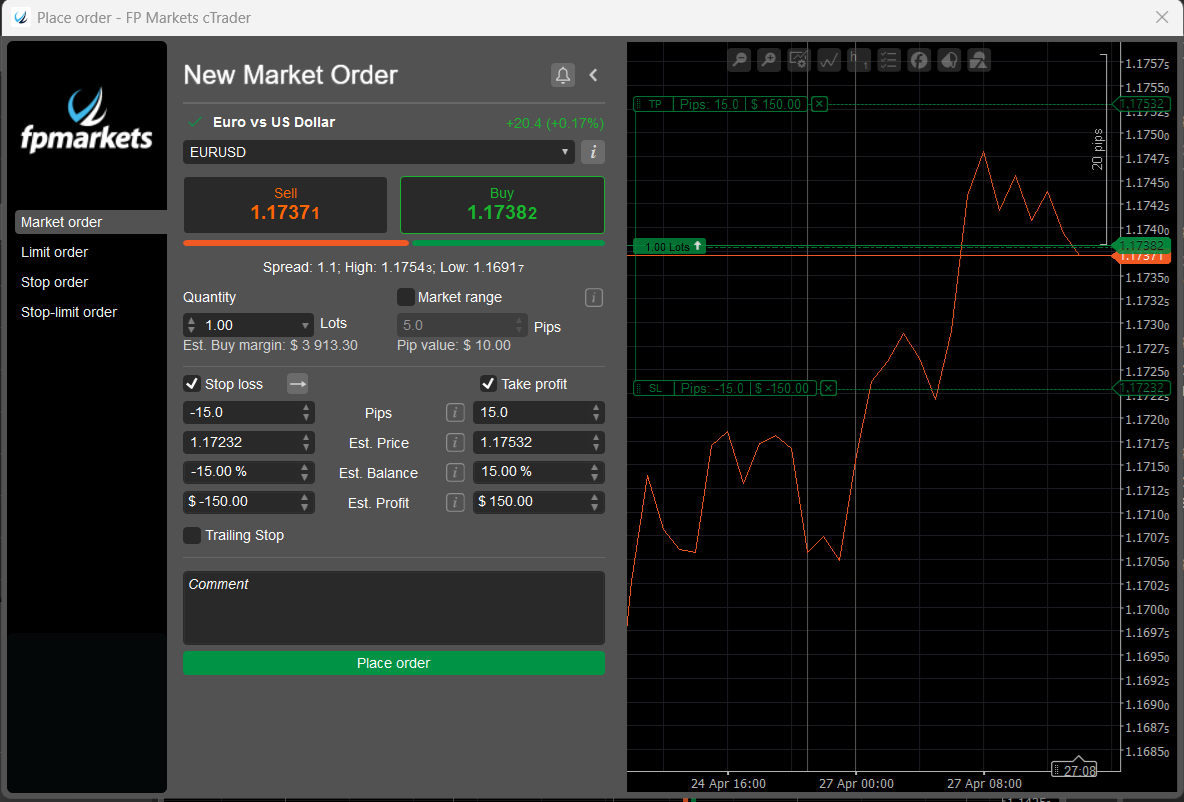Click the stop loss arrow mode button

[x=298, y=384]
